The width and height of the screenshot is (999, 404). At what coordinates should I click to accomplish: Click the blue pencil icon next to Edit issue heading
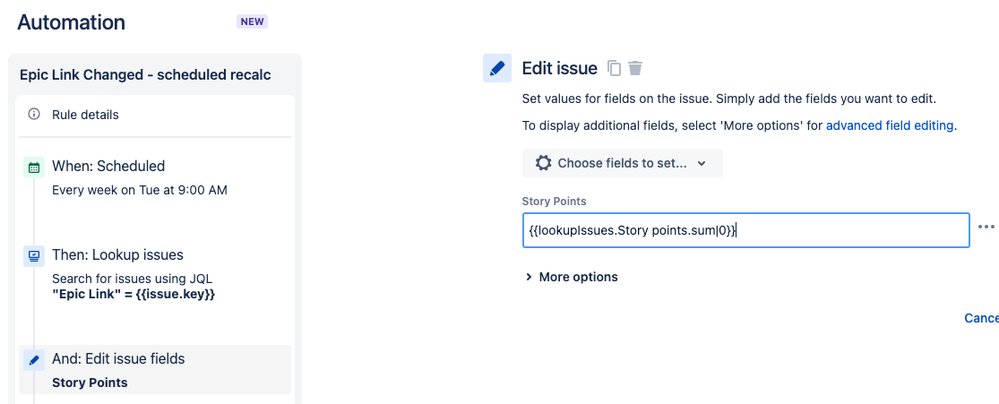[497, 68]
